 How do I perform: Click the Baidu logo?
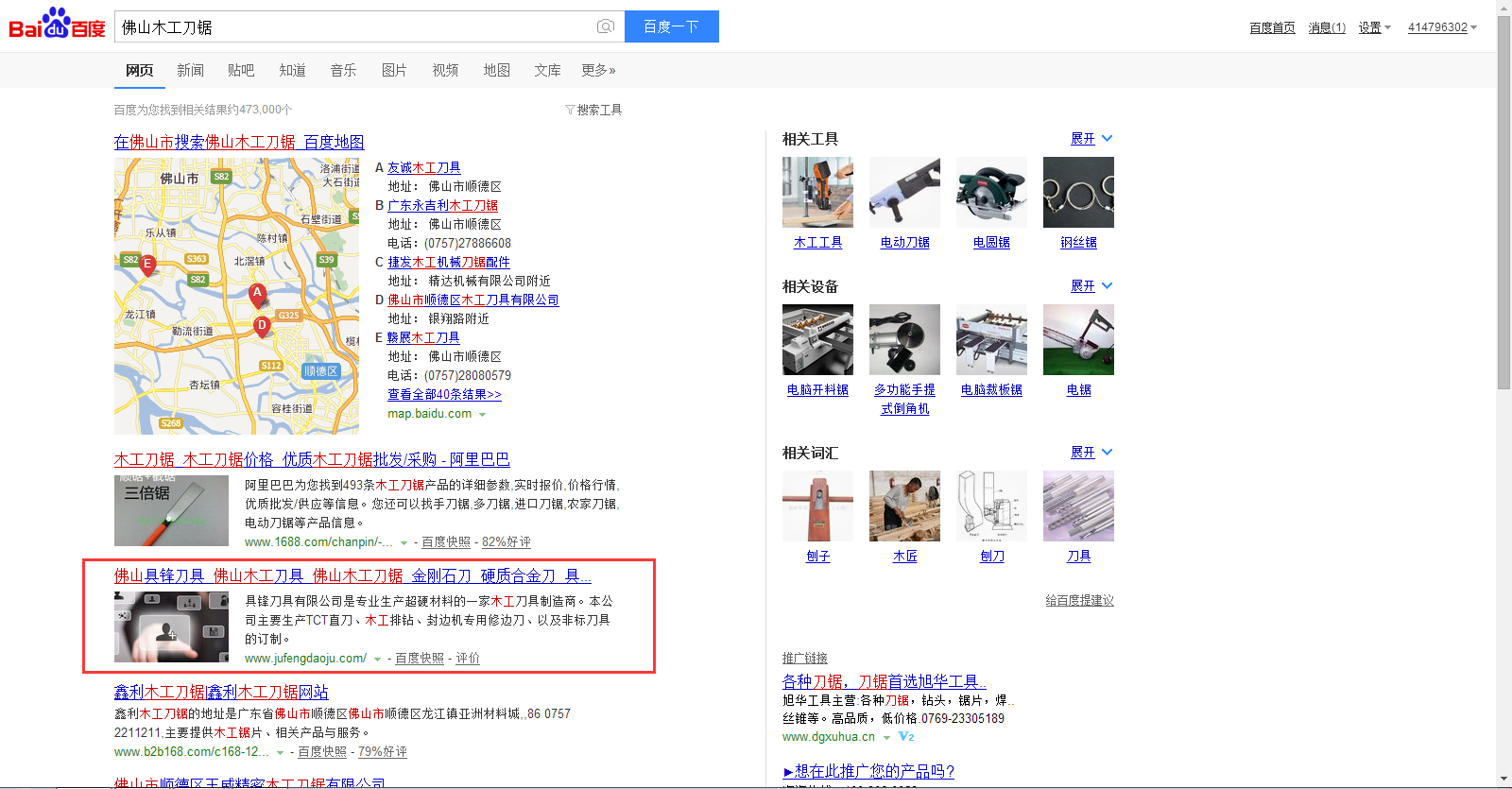(x=57, y=25)
